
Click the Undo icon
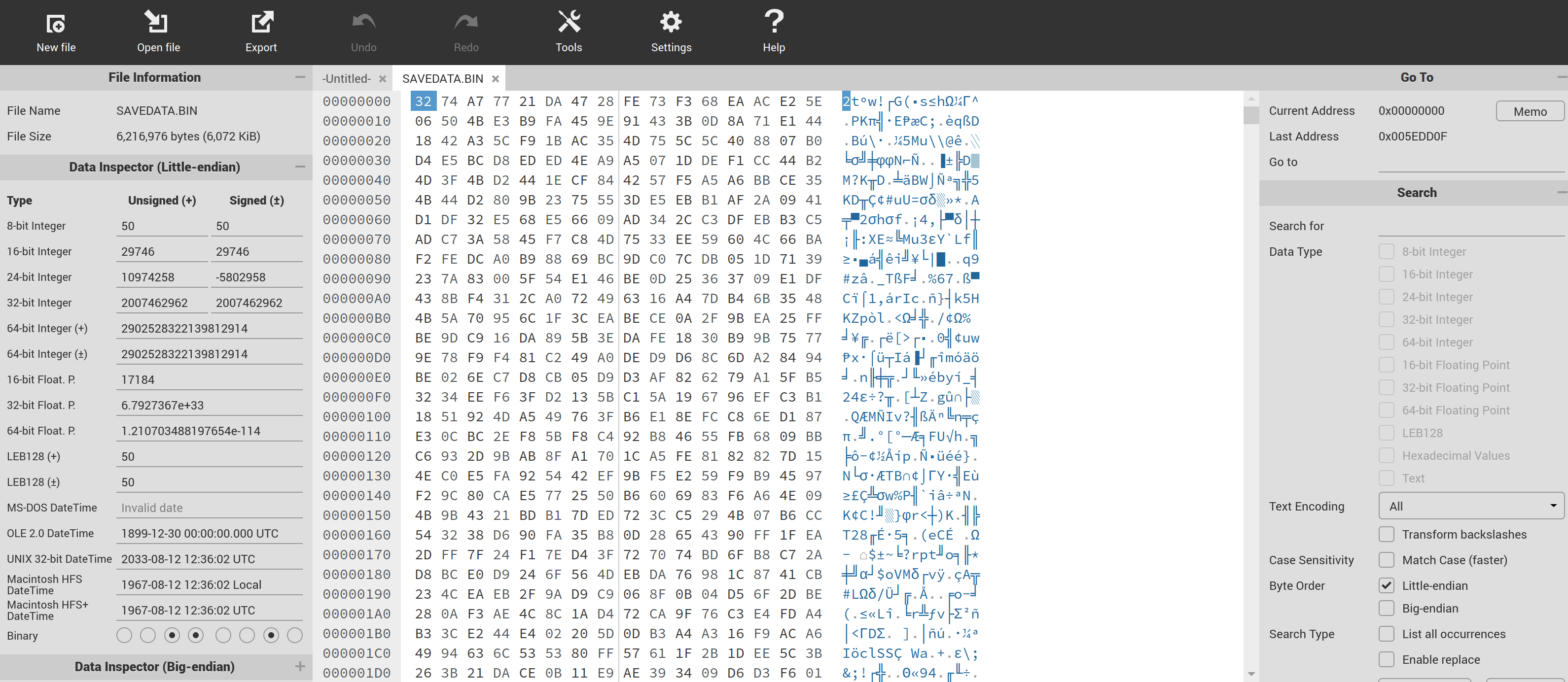point(363,31)
